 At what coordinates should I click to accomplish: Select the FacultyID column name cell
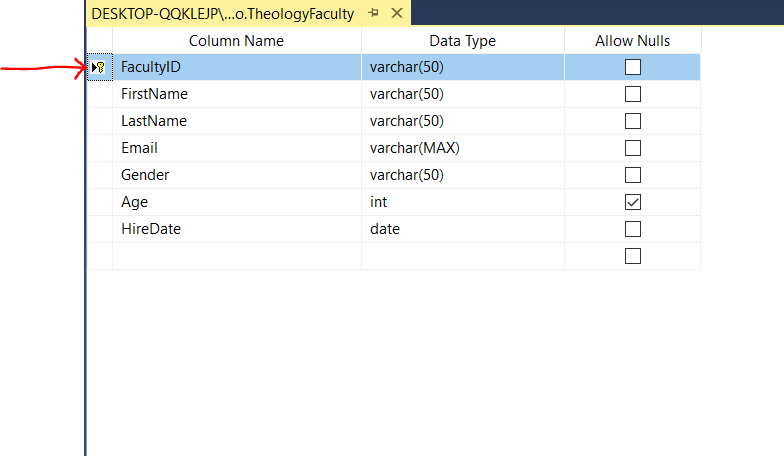236,67
